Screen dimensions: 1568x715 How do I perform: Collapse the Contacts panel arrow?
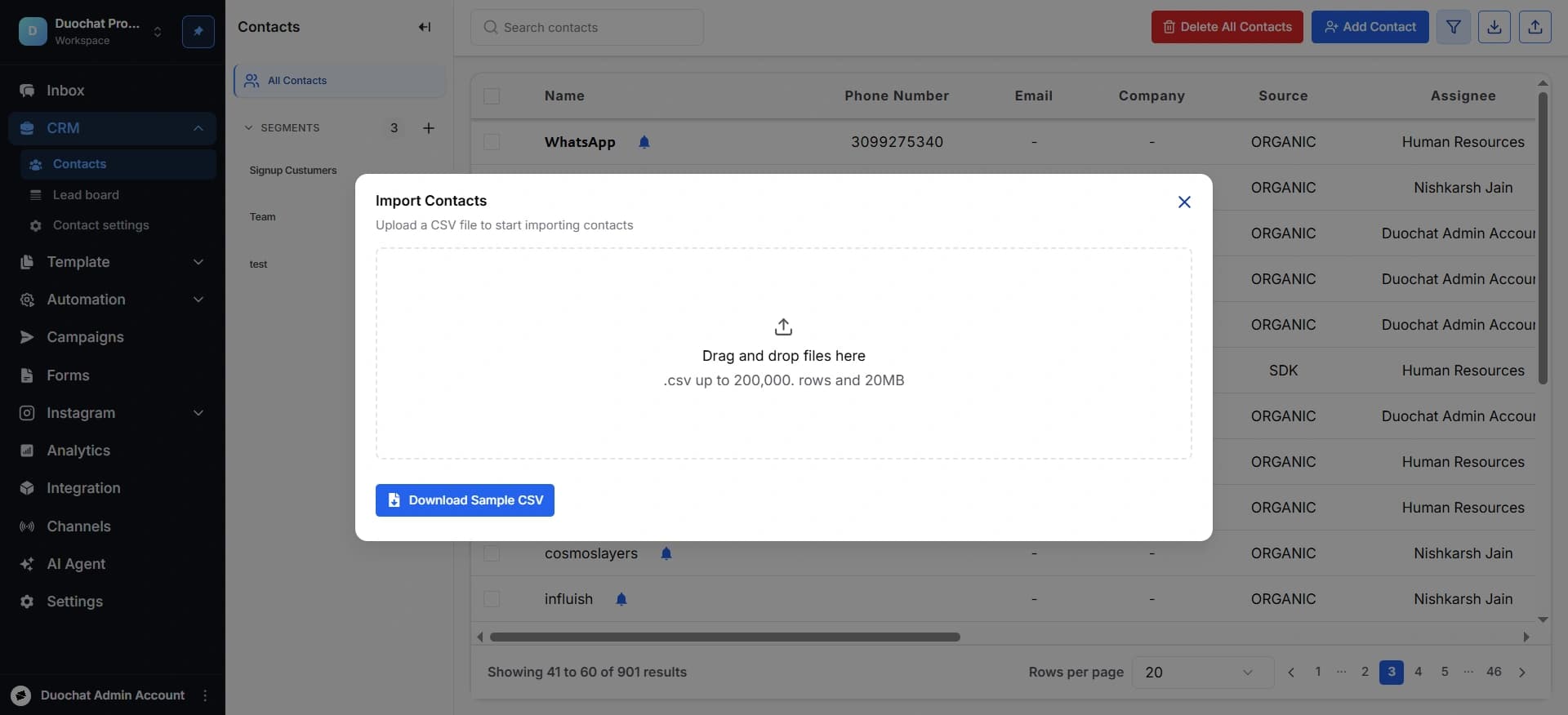point(425,27)
